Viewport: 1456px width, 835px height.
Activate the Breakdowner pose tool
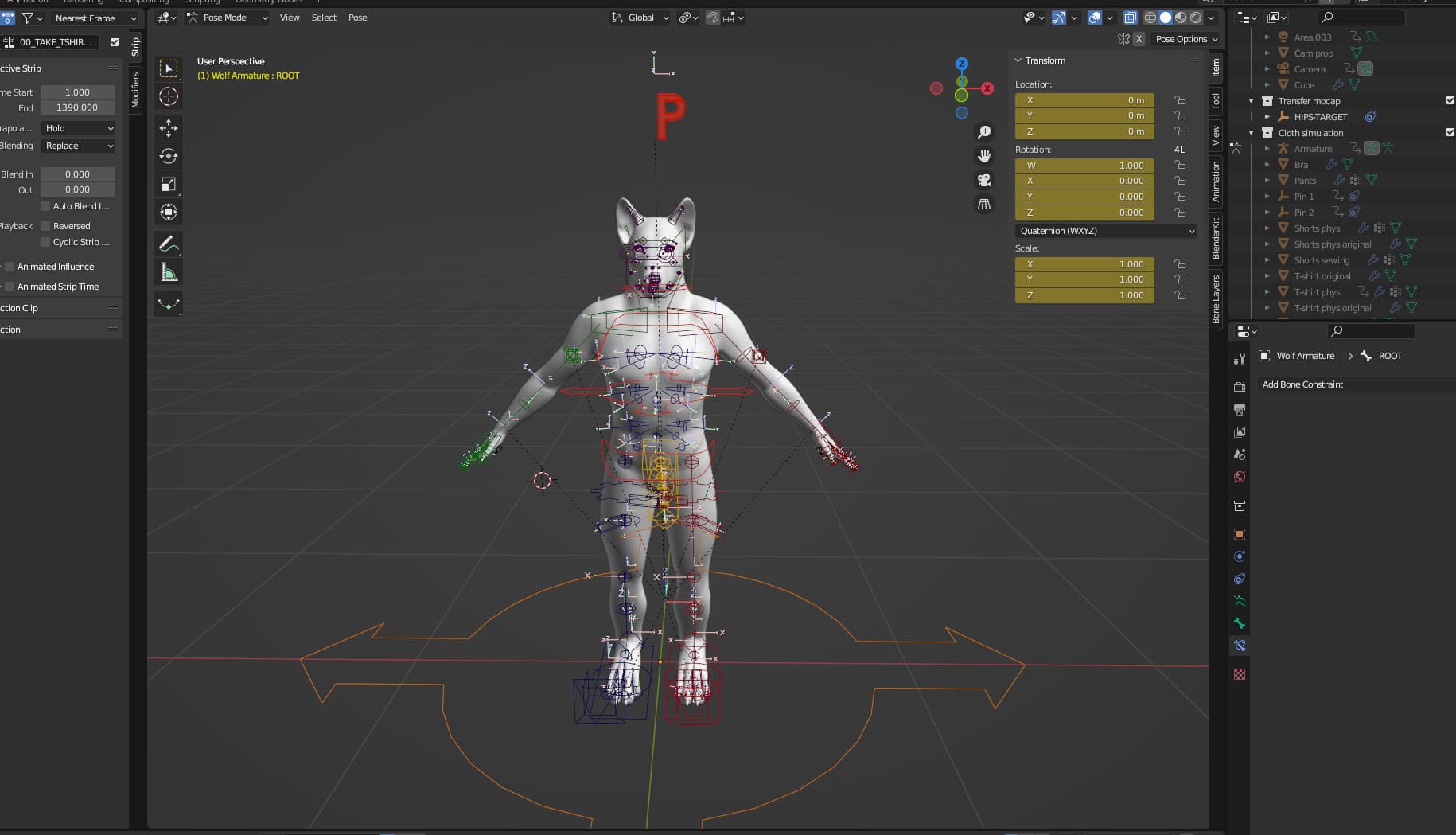pyautogui.click(x=168, y=303)
